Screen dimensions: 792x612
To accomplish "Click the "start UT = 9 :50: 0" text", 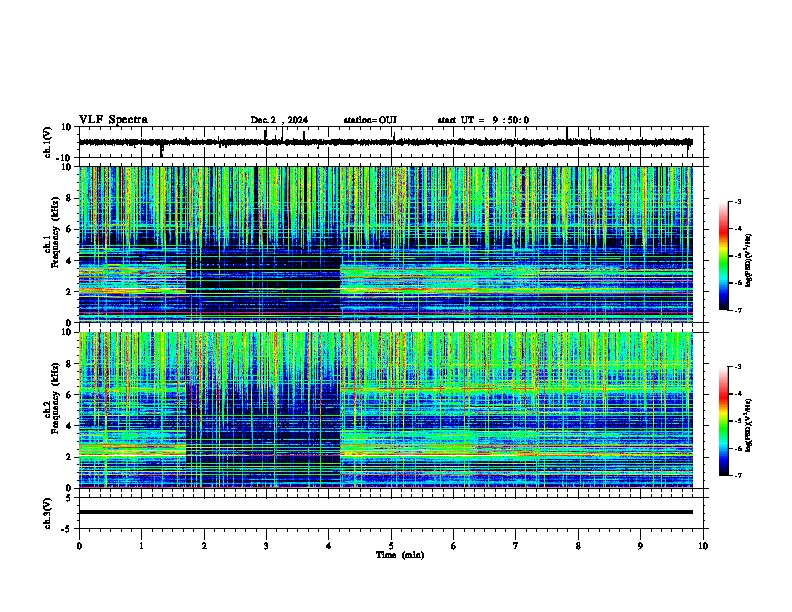I will click(x=483, y=120).
